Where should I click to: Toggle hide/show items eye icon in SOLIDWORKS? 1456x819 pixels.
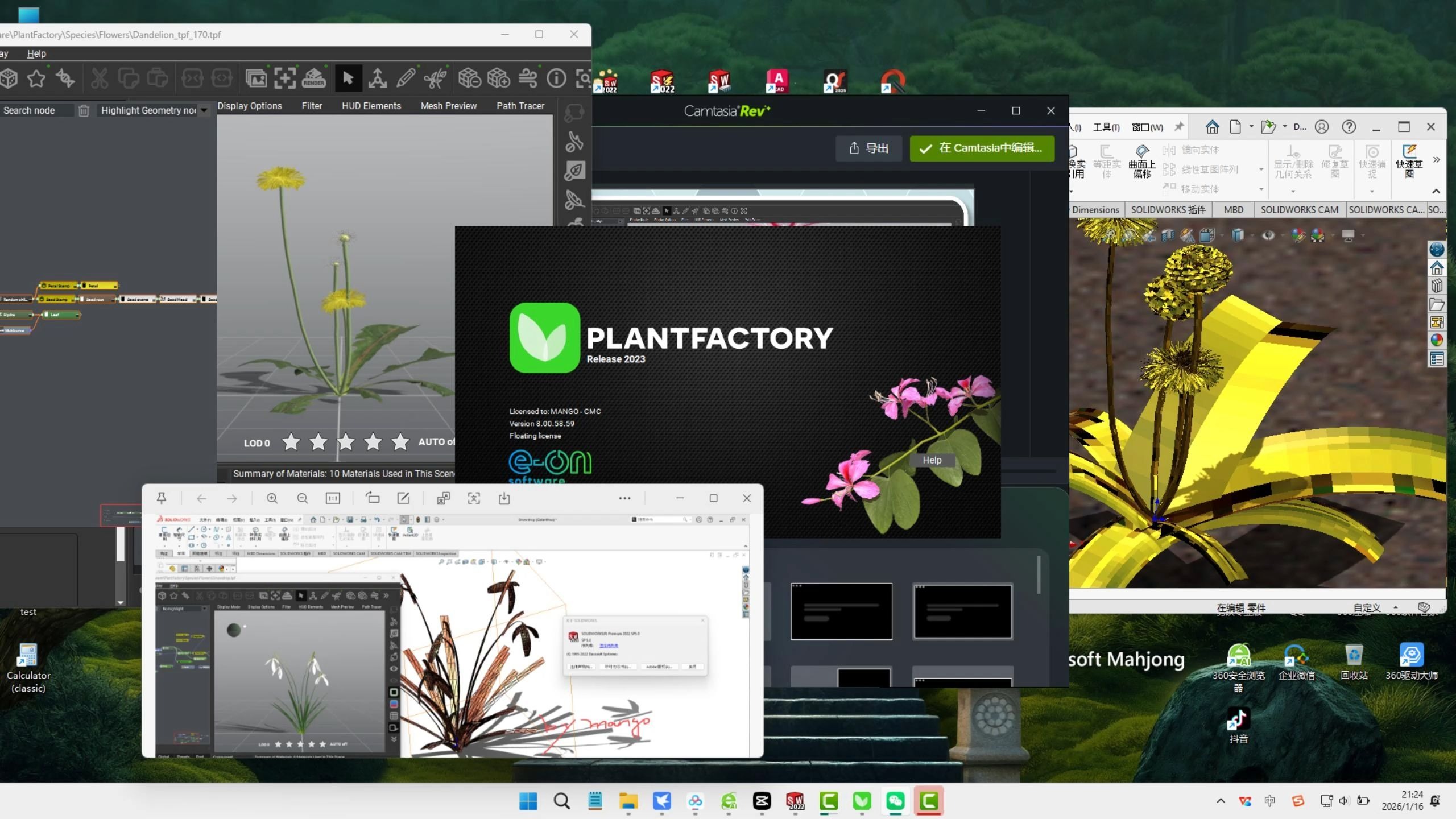(1268, 235)
